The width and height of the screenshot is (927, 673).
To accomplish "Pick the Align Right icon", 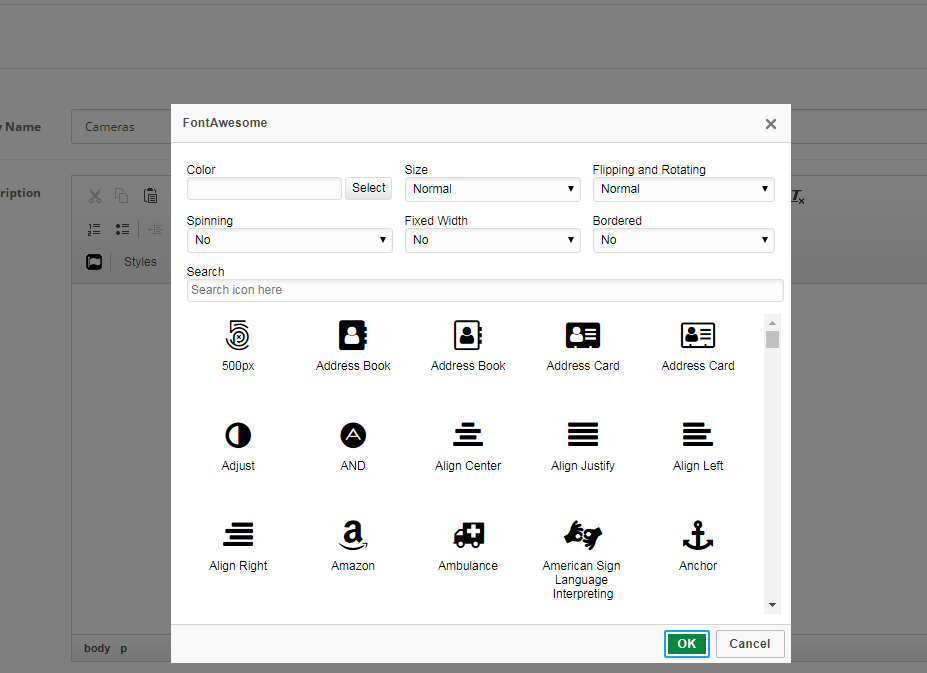I will tap(238, 535).
